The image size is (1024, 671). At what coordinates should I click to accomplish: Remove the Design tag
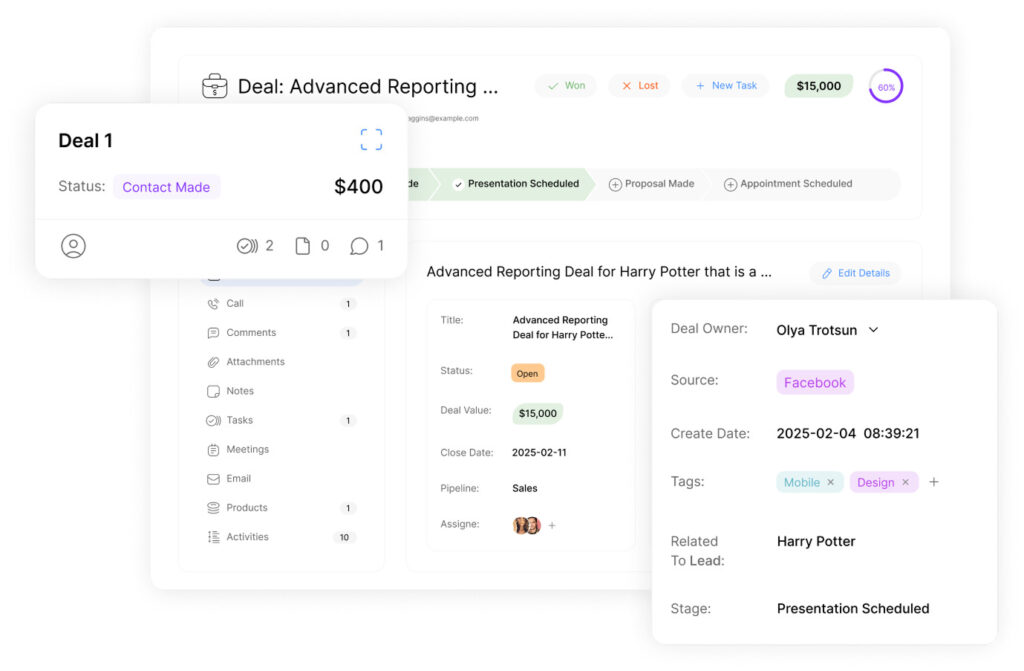(x=905, y=482)
